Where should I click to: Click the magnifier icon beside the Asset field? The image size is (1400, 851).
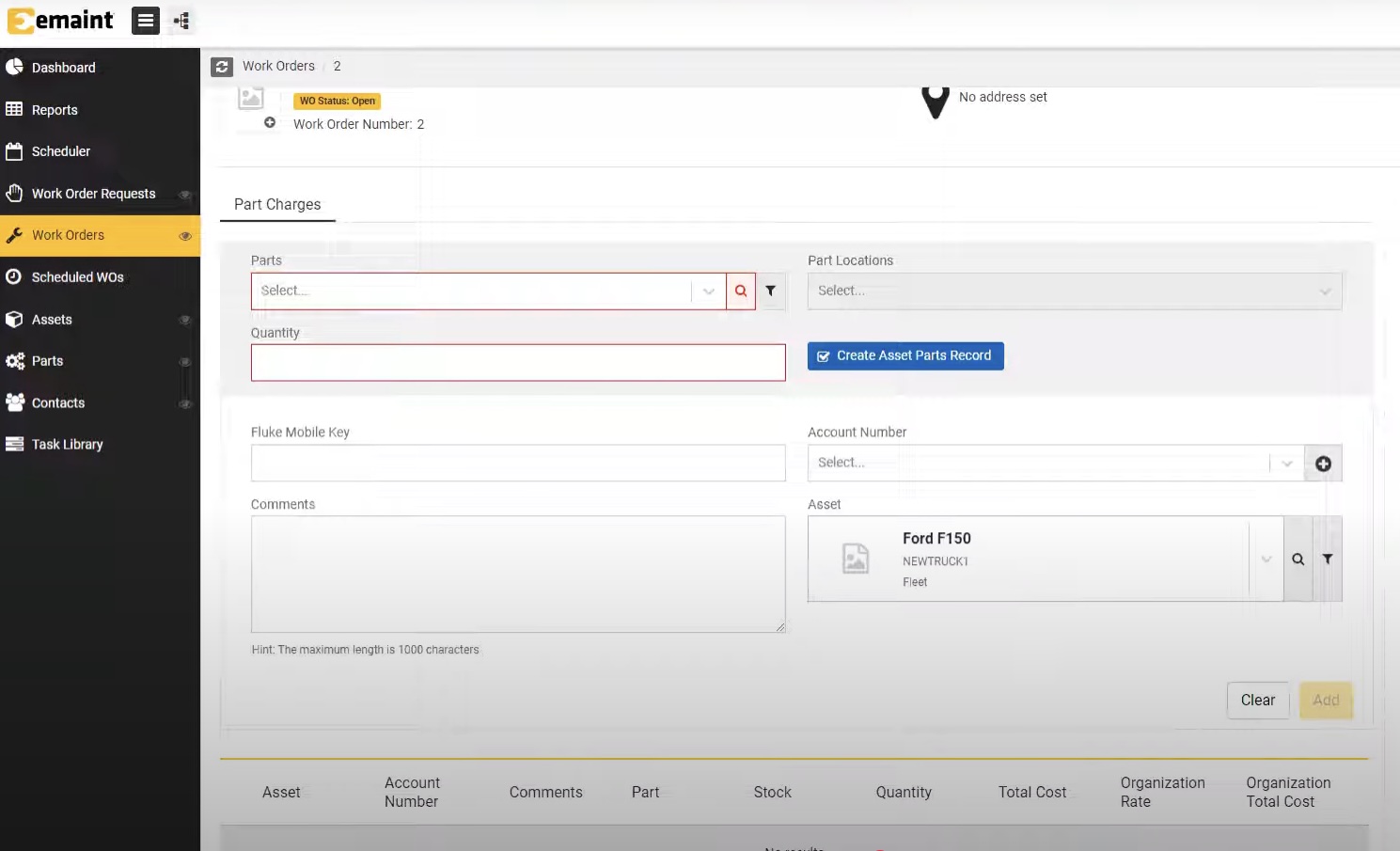1298,559
